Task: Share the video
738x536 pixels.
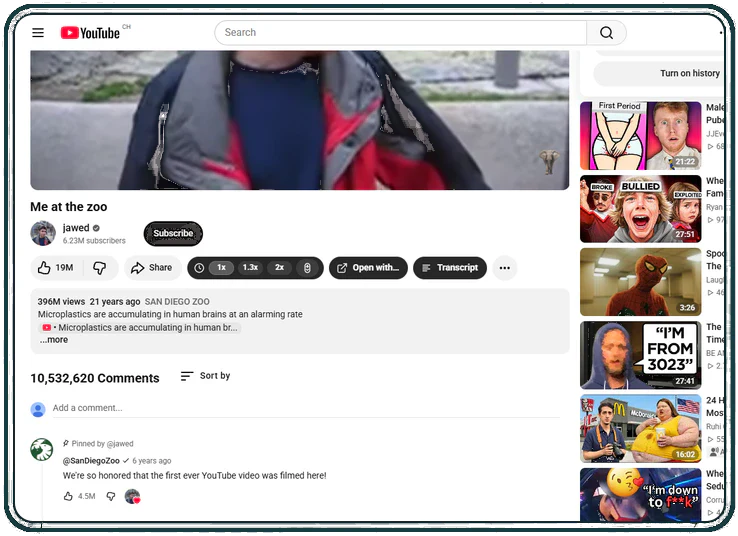Action: [x=152, y=268]
